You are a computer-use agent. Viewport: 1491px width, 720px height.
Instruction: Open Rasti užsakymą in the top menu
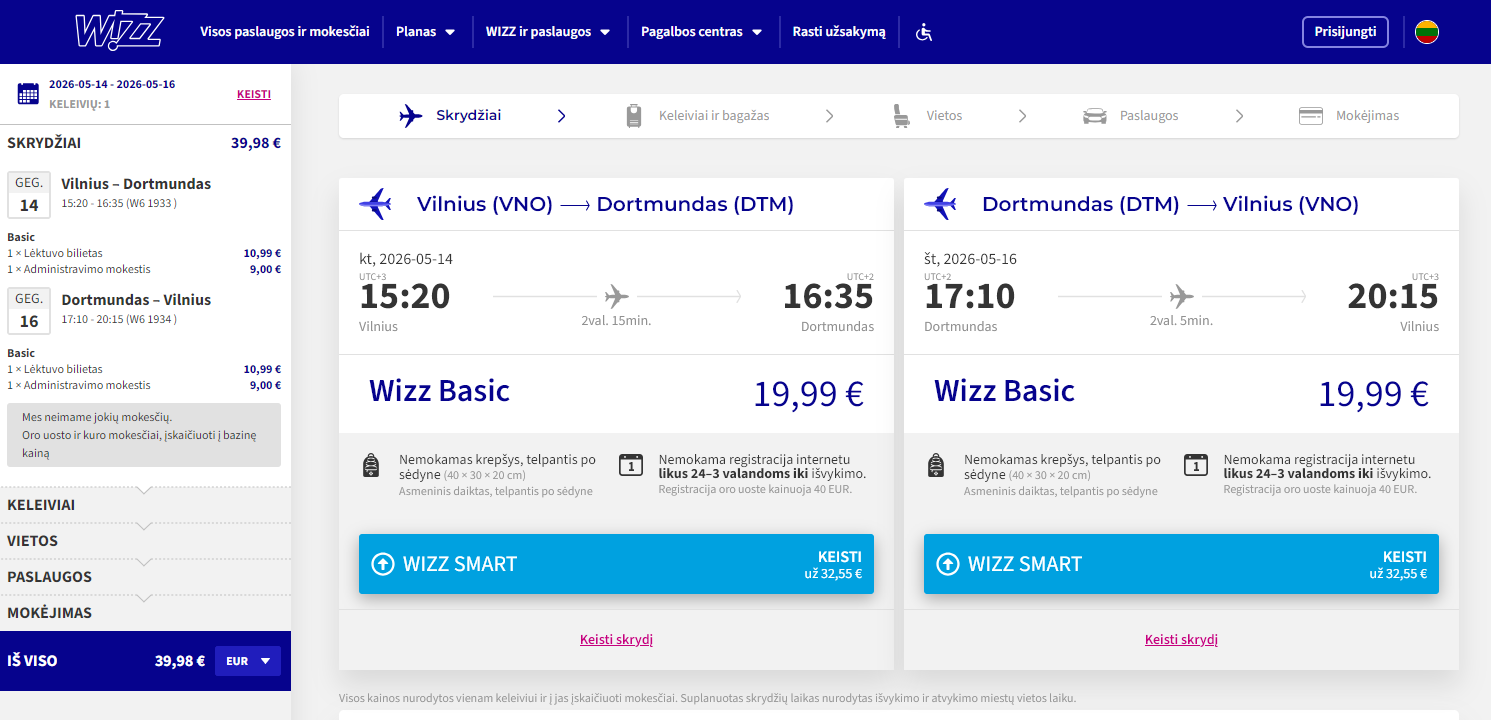(839, 32)
